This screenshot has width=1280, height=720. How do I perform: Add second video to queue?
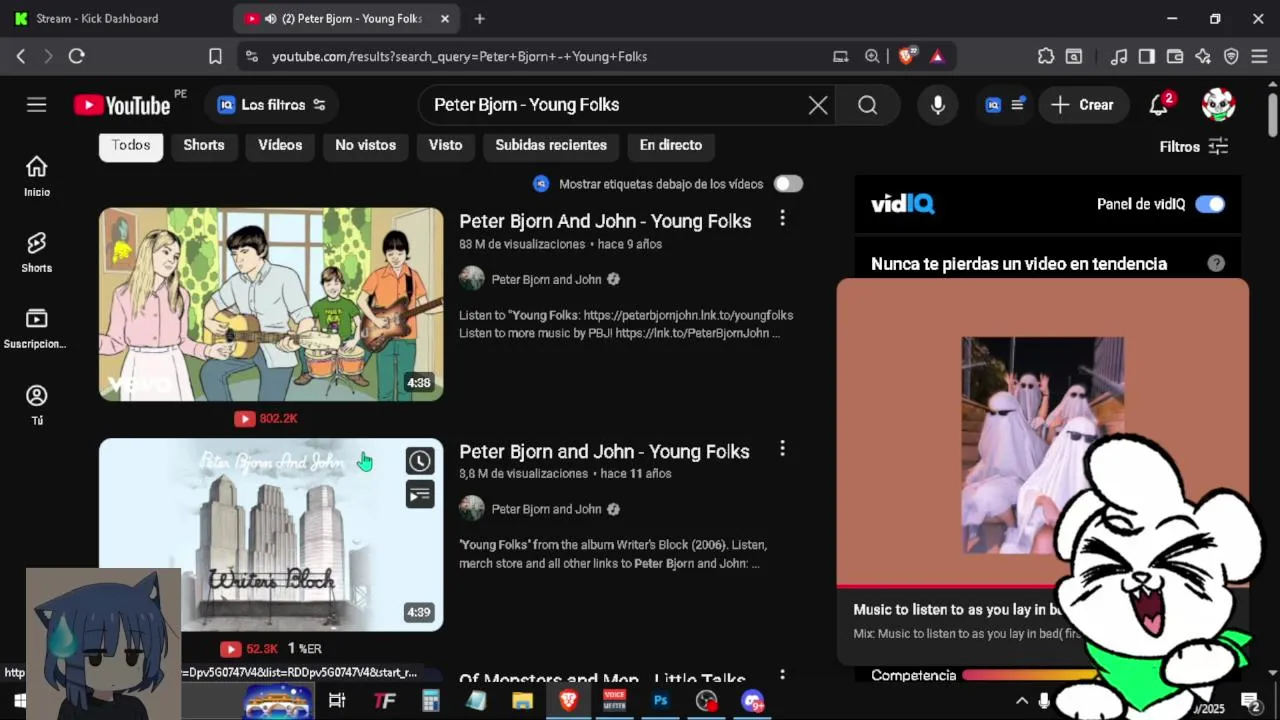click(420, 494)
